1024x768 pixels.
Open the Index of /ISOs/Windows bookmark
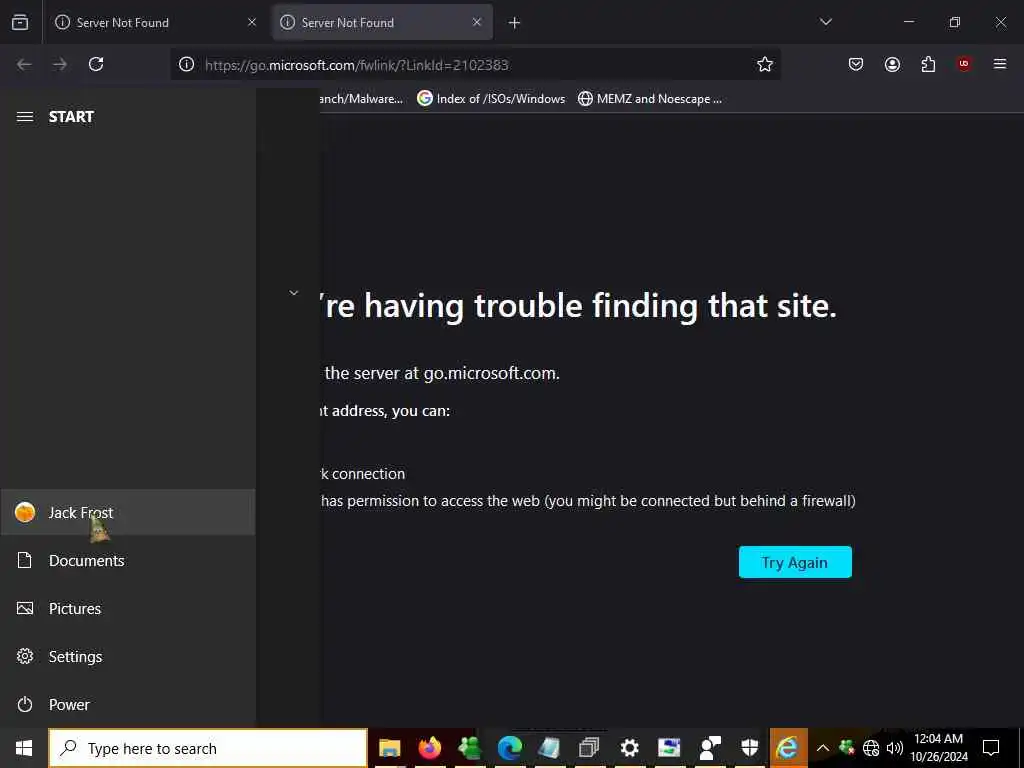click(491, 99)
